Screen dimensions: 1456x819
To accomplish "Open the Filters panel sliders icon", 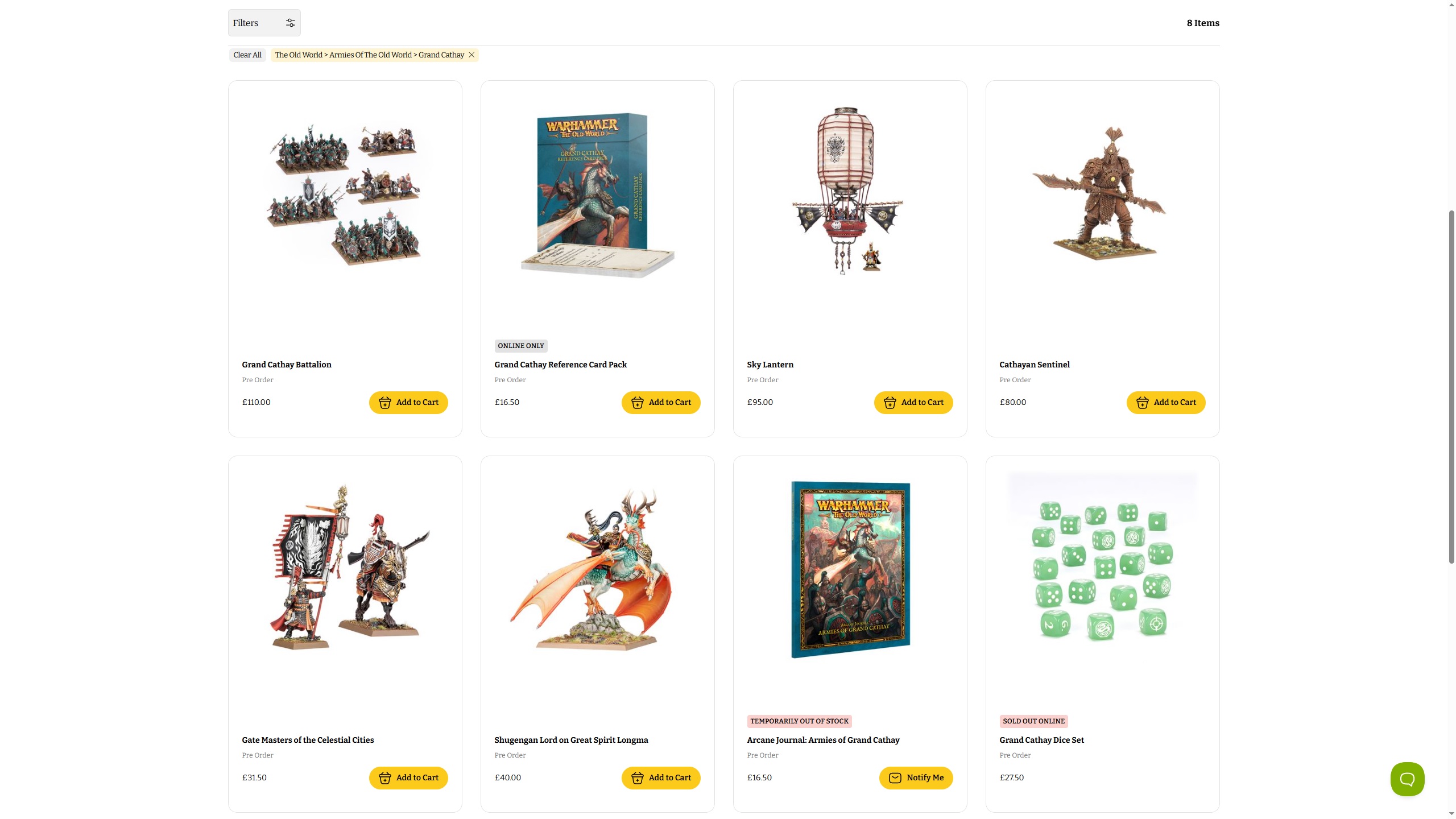I will point(290,23).
